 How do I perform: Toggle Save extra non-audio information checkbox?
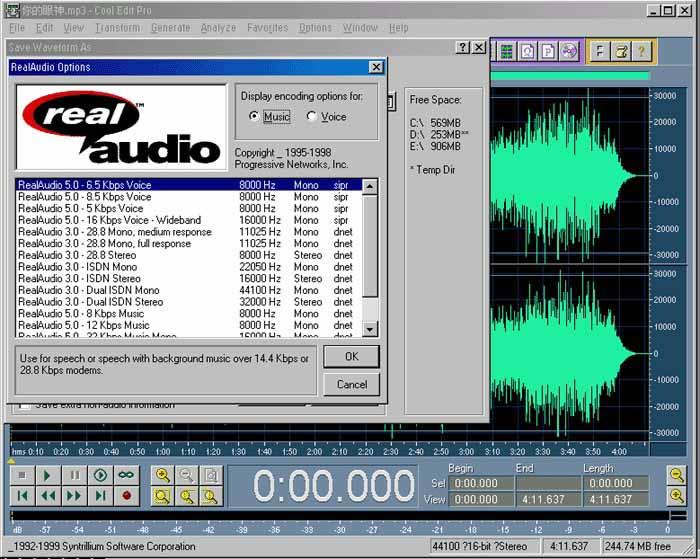click(x=22, y=406)
